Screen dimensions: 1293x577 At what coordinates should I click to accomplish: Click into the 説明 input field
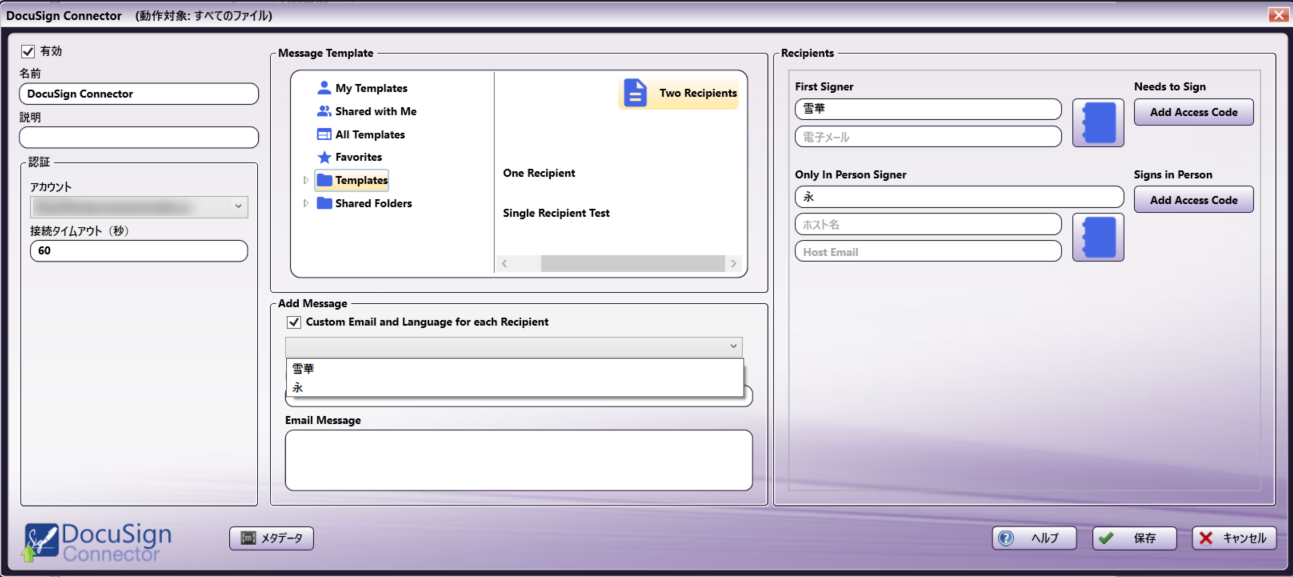(x=139, y=137)
